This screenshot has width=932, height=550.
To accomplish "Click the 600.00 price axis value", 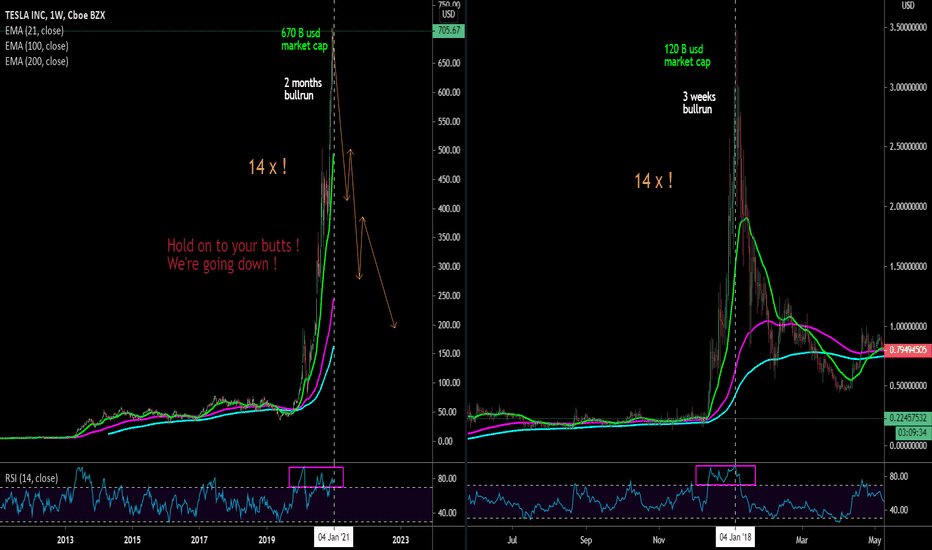I will (x=449, y=92).
